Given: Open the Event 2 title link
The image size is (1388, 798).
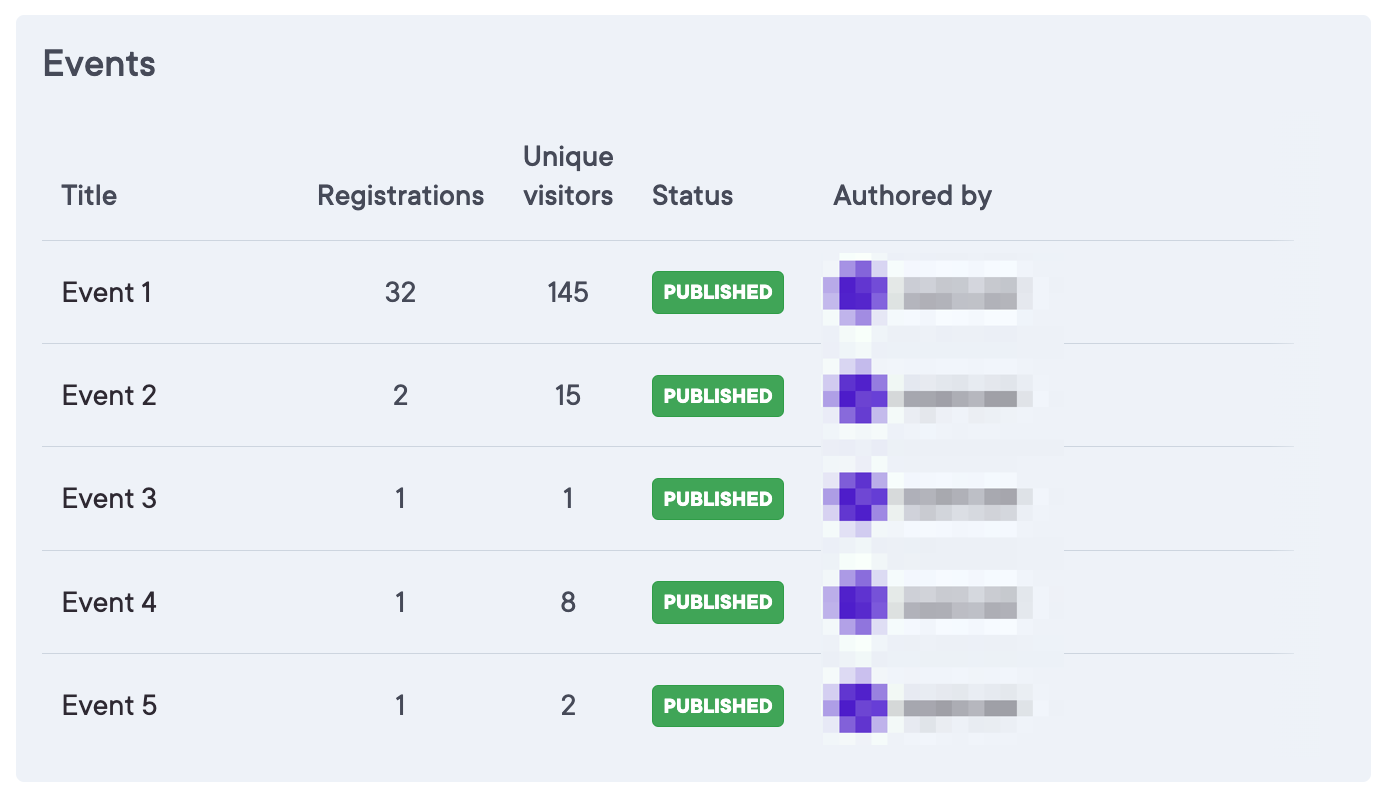Looking at the screenshot, I should point(109,396).
